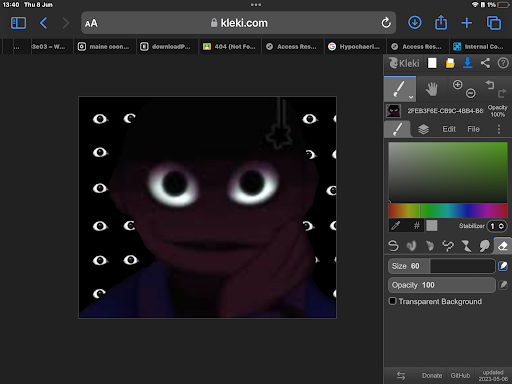Open the Safari share sheet
512x384 pixels.
click(441, 23)
